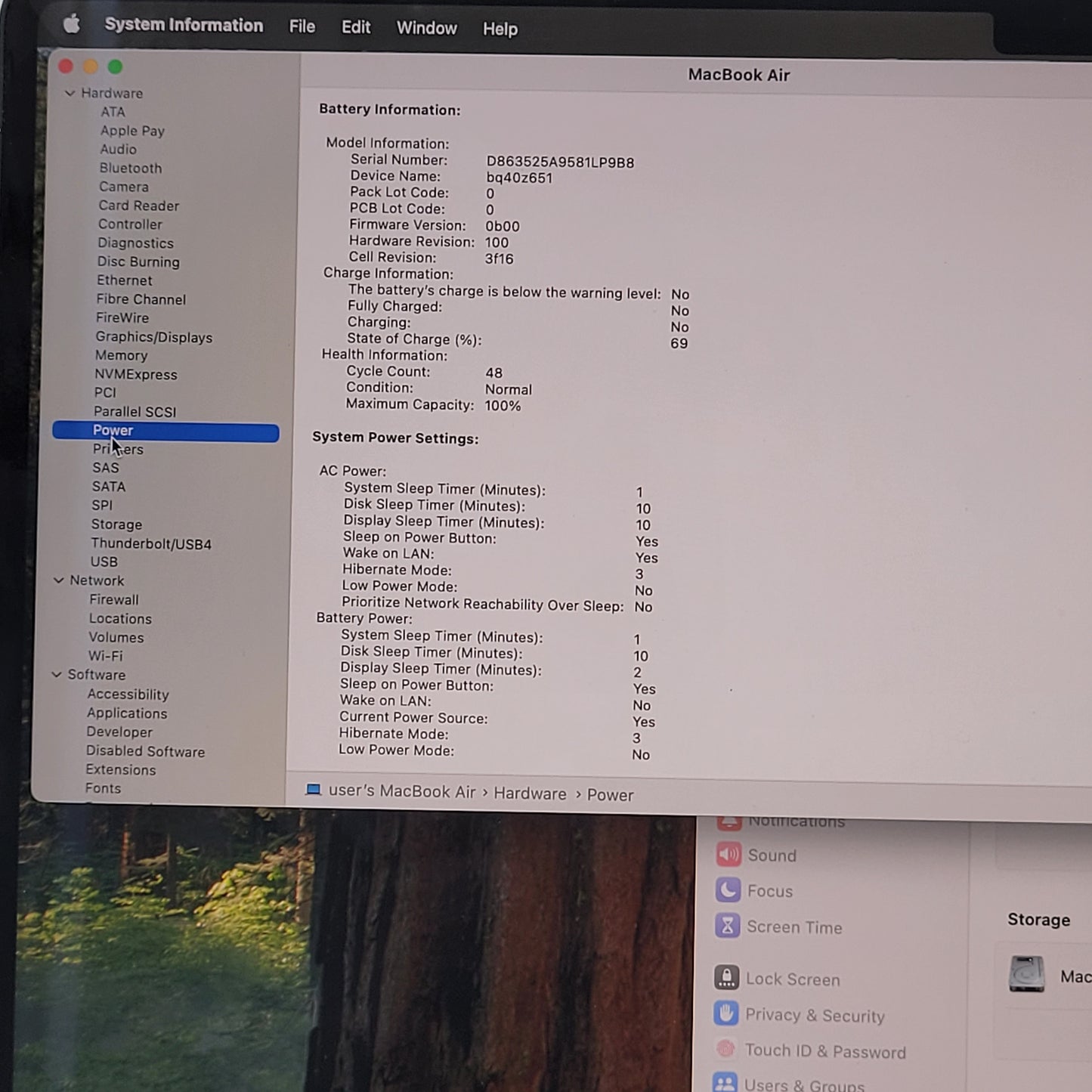This screenshot has width=1092, height=1092.
Task: Open the System Information menu
Action: click(184, 25)
